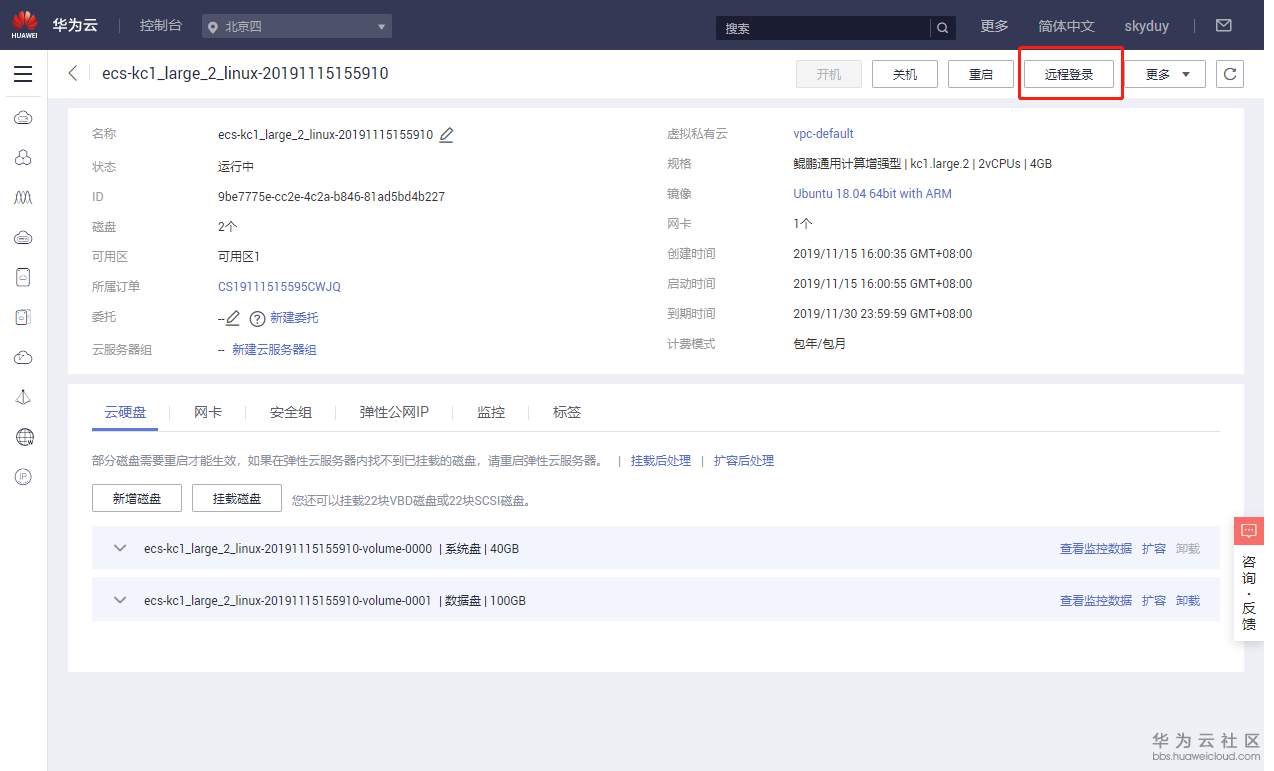Click 扩容 for volume-0000 system disk

pos(1154,549)
